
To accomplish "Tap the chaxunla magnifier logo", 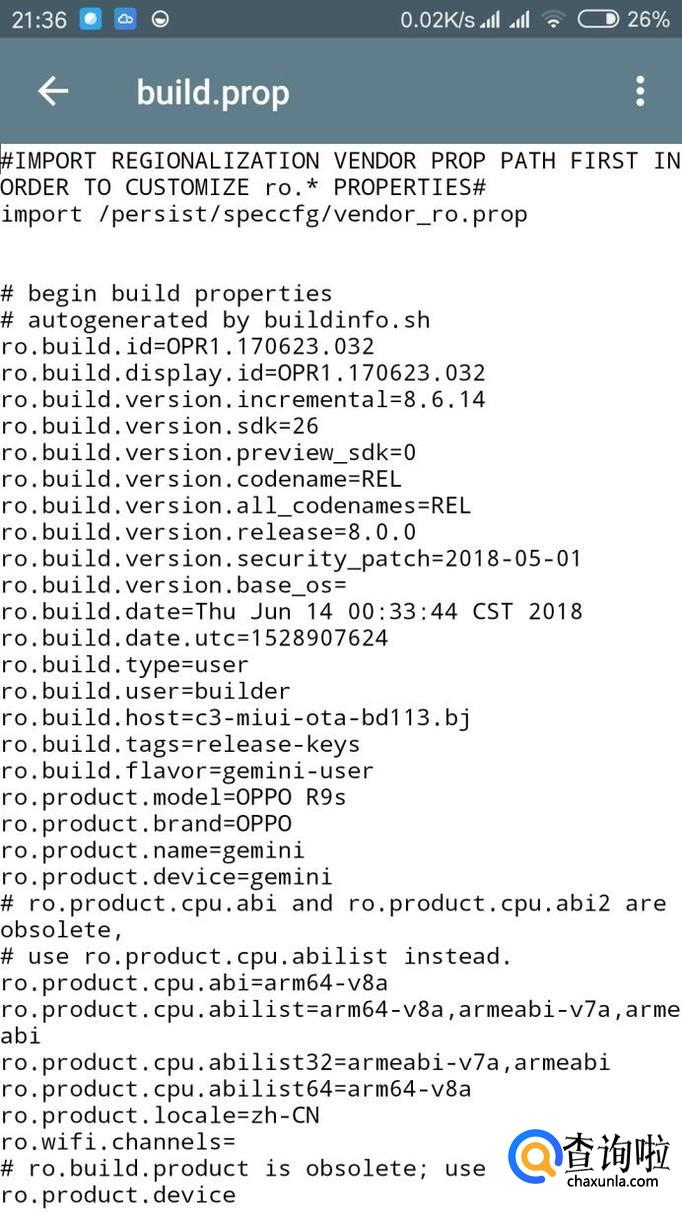I will 533,1161.
